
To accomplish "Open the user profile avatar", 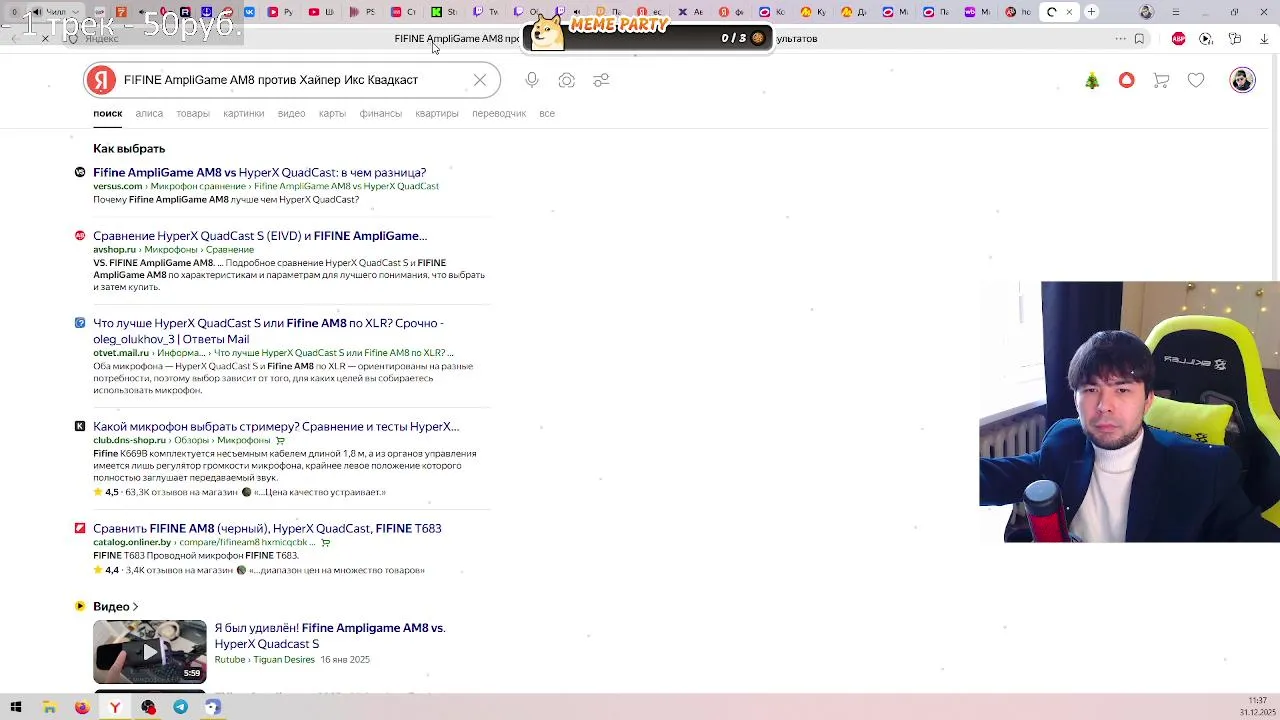I will (x=1242, y=80).
